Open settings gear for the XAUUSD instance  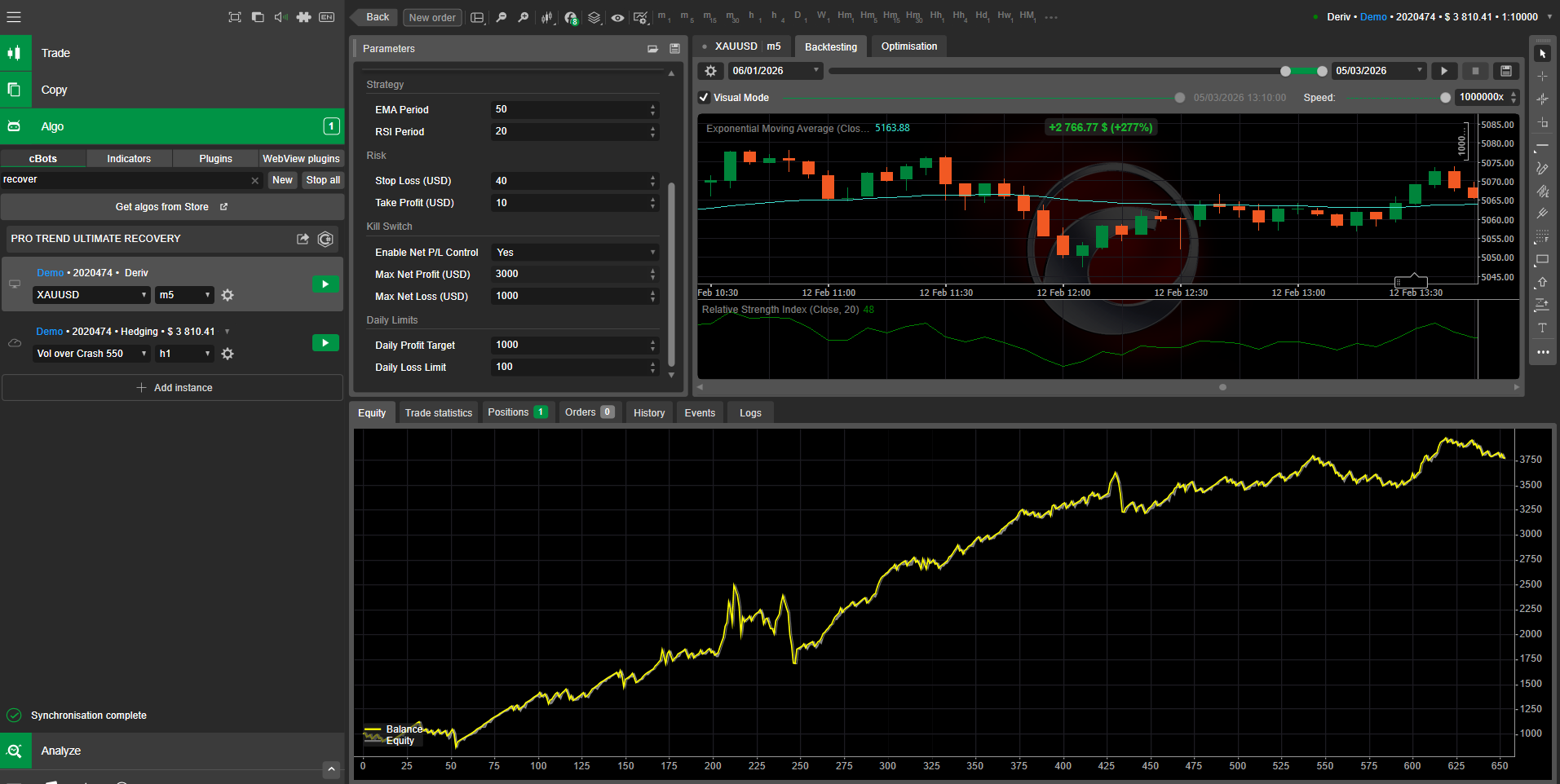coord(228,295)
